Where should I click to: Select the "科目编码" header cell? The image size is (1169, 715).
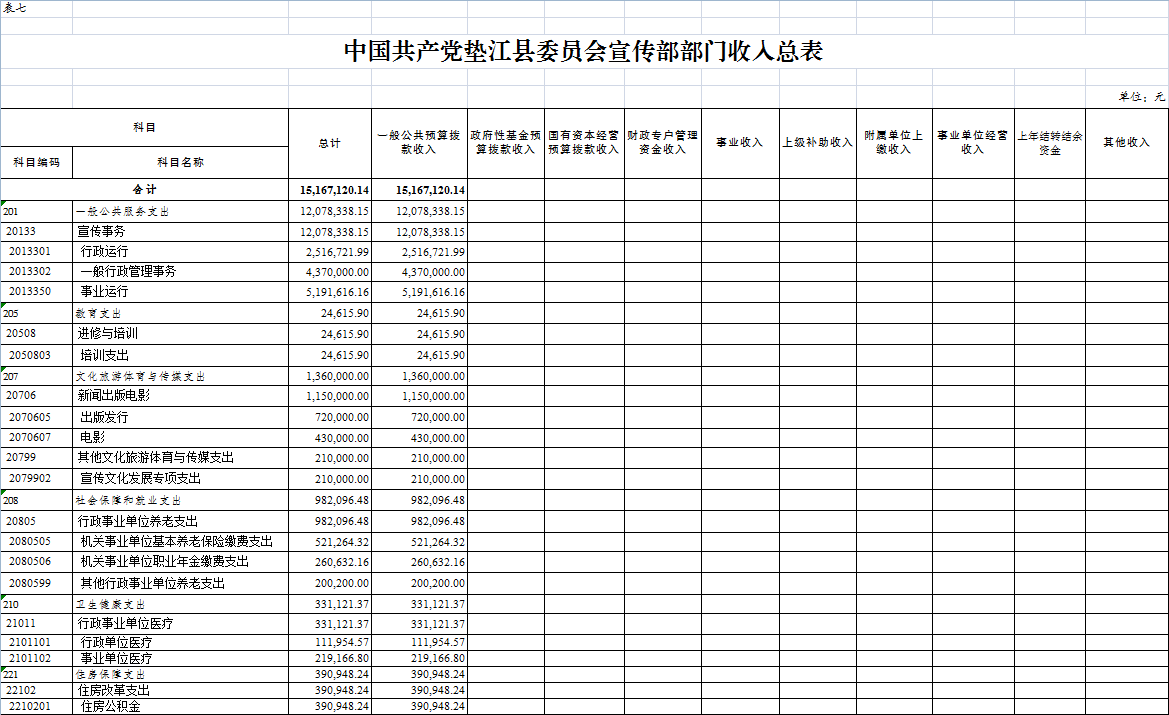[x=37, y=163]
